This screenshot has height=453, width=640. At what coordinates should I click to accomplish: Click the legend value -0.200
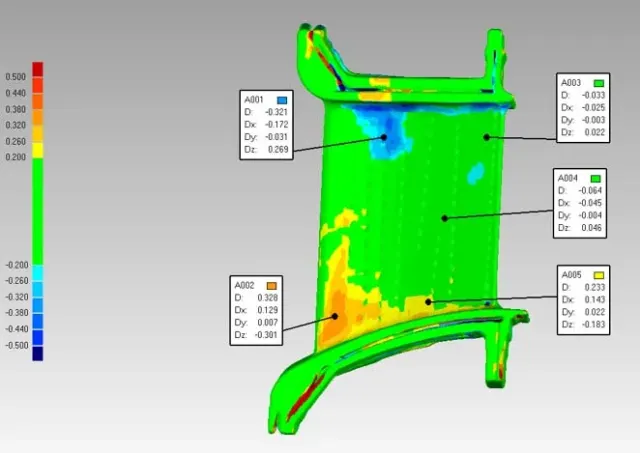(17, 265)
